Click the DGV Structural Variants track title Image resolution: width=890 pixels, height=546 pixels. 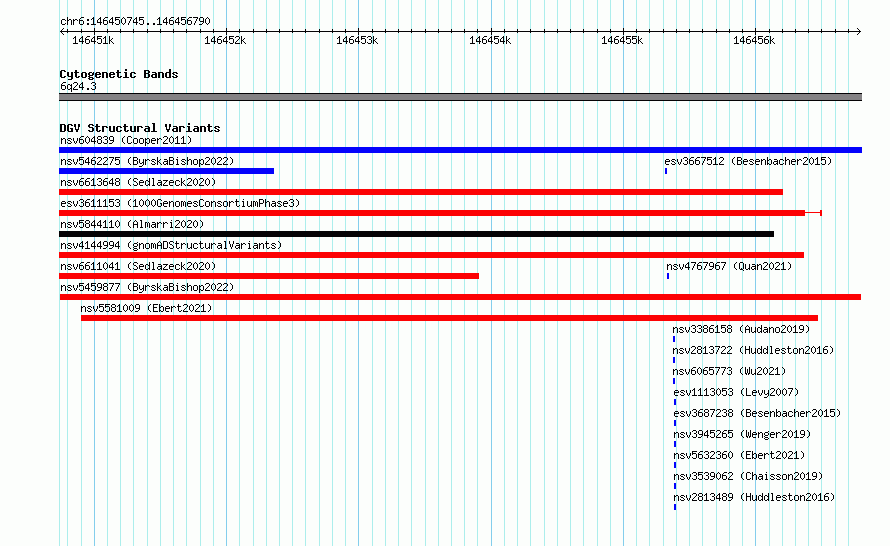pos(140,128)
